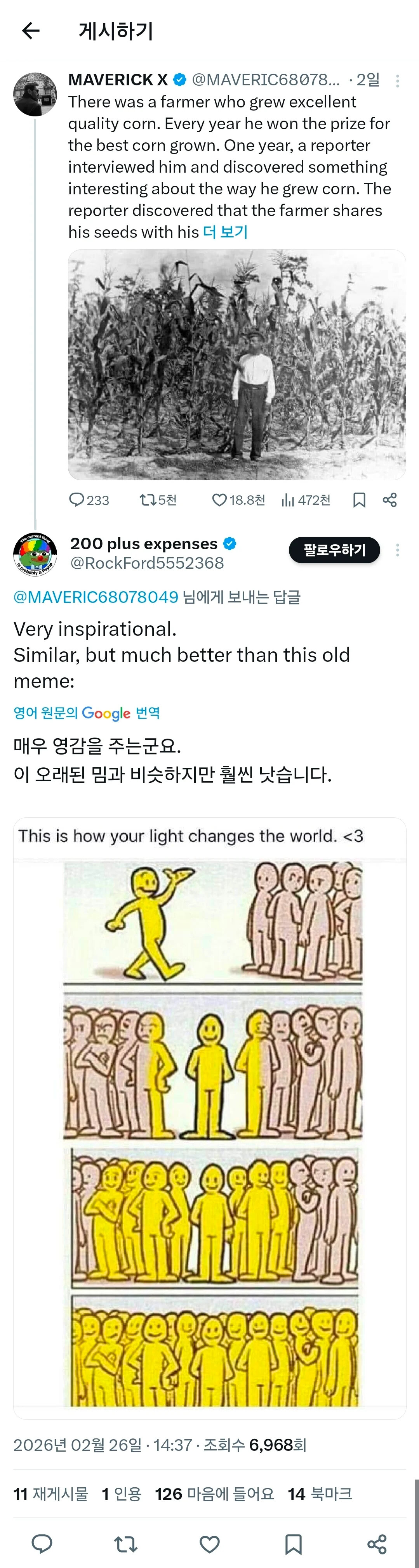This screenshot has height=1568, width=419.
Task: Tap the bottom reply speech bubble icon
Action: [x=42, y=1544]
